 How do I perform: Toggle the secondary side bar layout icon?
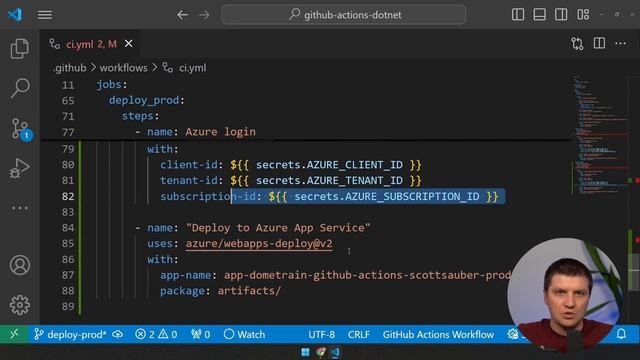pos(561,15)
